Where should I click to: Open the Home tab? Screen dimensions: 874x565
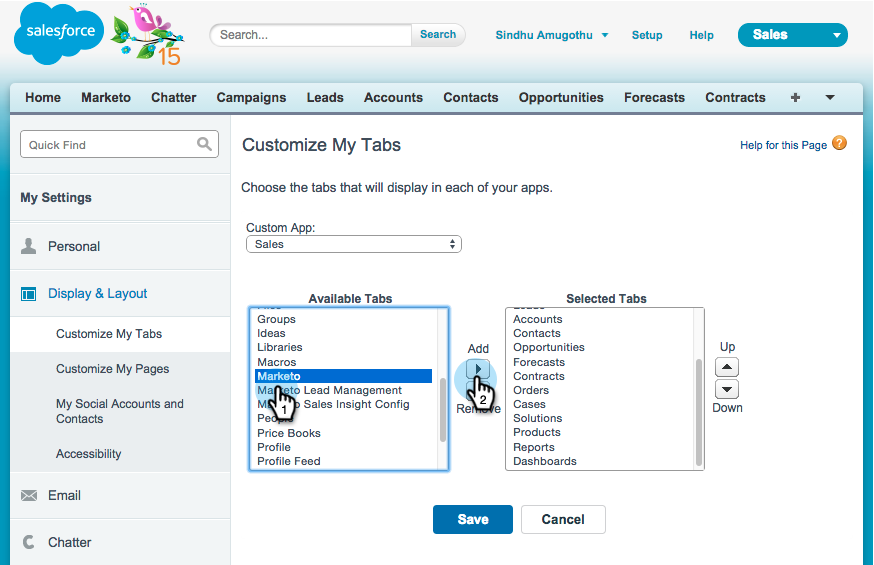(43, 98)
